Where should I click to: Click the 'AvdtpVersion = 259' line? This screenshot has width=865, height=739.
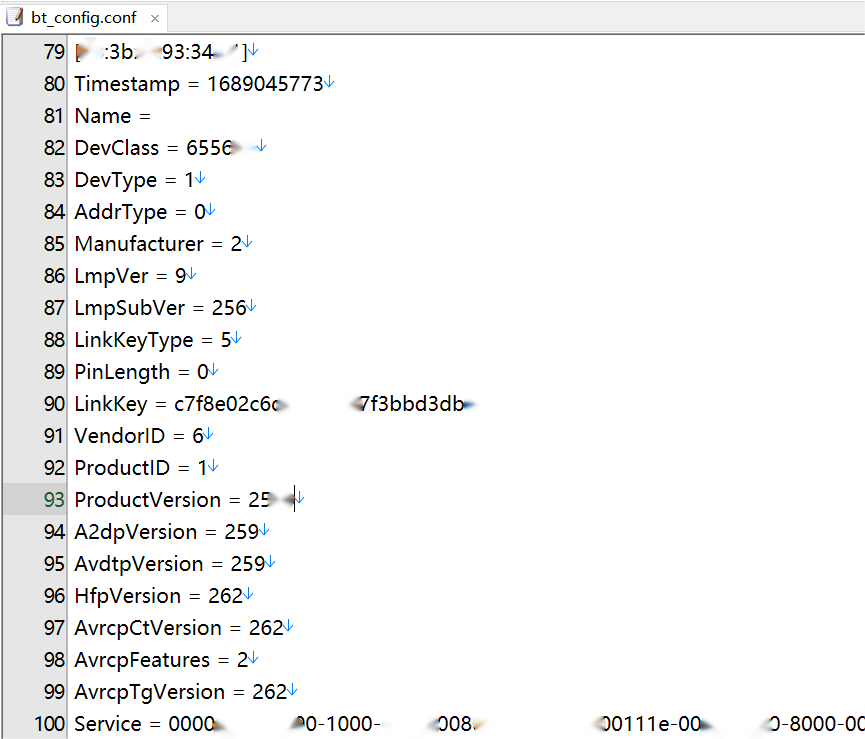(170, 564)
